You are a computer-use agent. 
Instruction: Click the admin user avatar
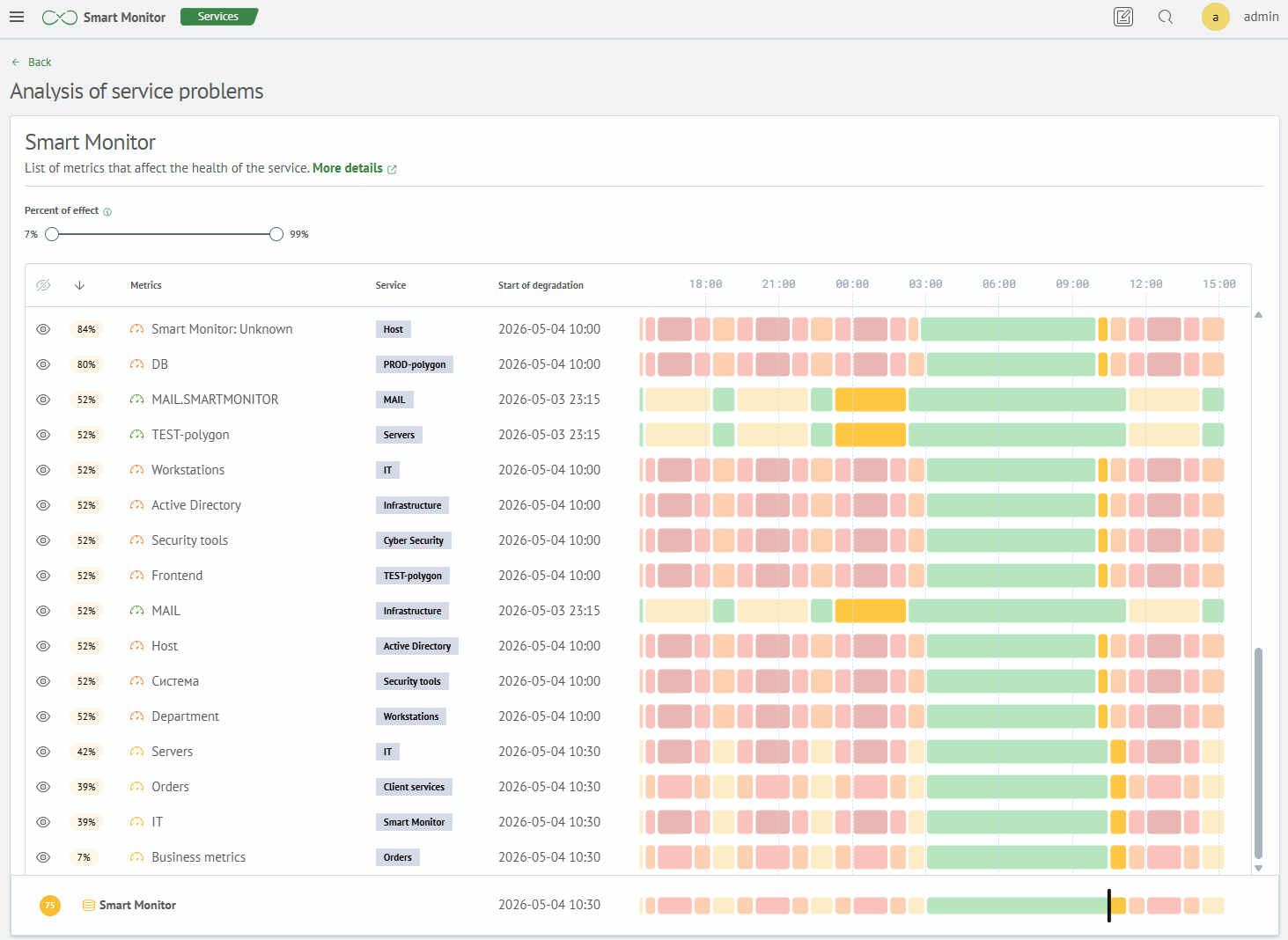point(1216,17)
